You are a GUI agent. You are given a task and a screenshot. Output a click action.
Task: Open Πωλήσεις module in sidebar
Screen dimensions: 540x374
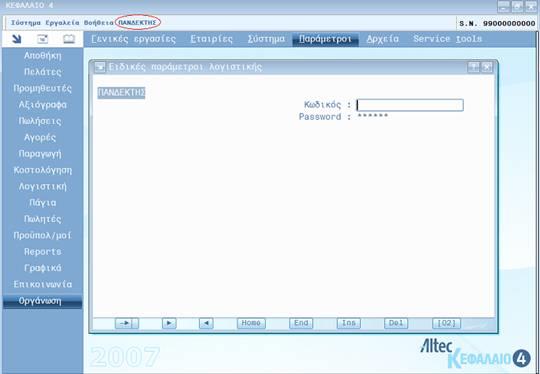(40, 121)
